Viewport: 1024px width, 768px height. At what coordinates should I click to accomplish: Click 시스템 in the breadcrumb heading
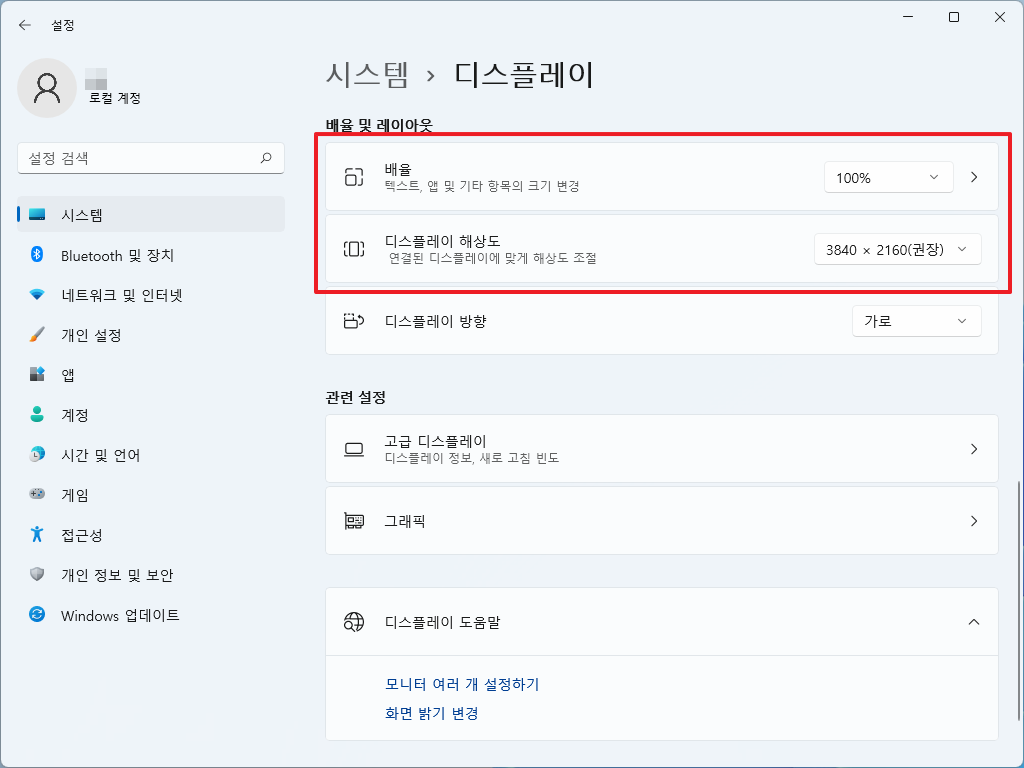[x=367, y=75]
